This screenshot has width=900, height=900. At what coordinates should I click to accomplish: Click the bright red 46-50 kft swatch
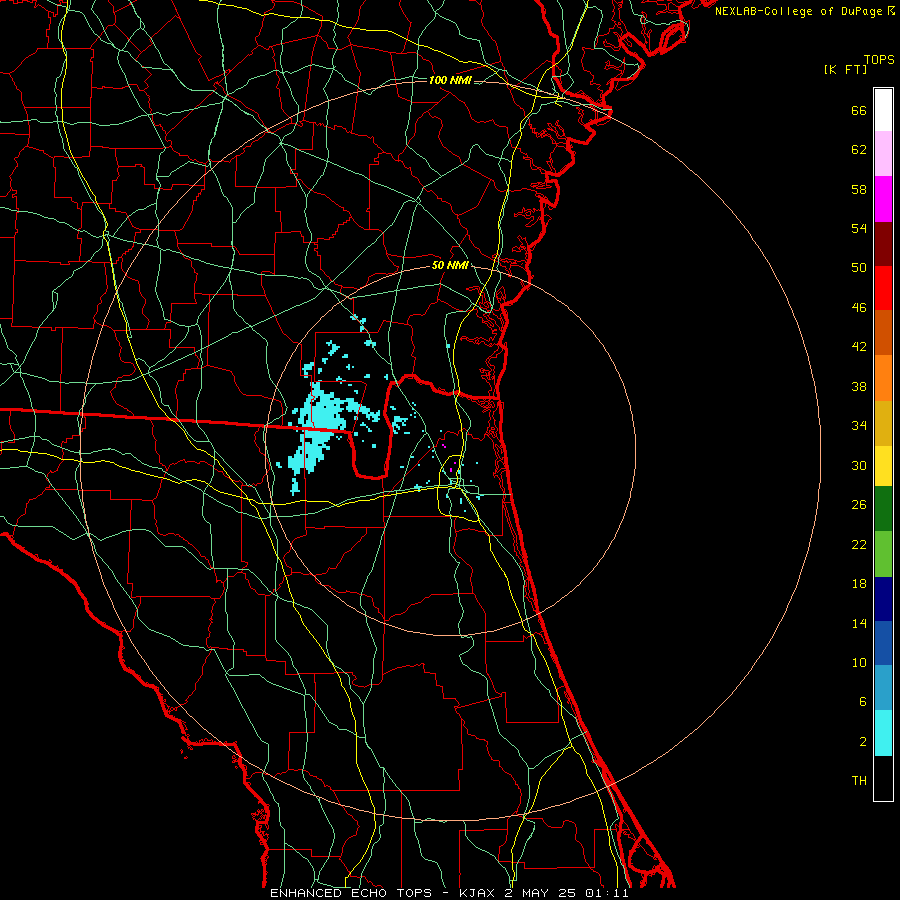tap(883, 288)
